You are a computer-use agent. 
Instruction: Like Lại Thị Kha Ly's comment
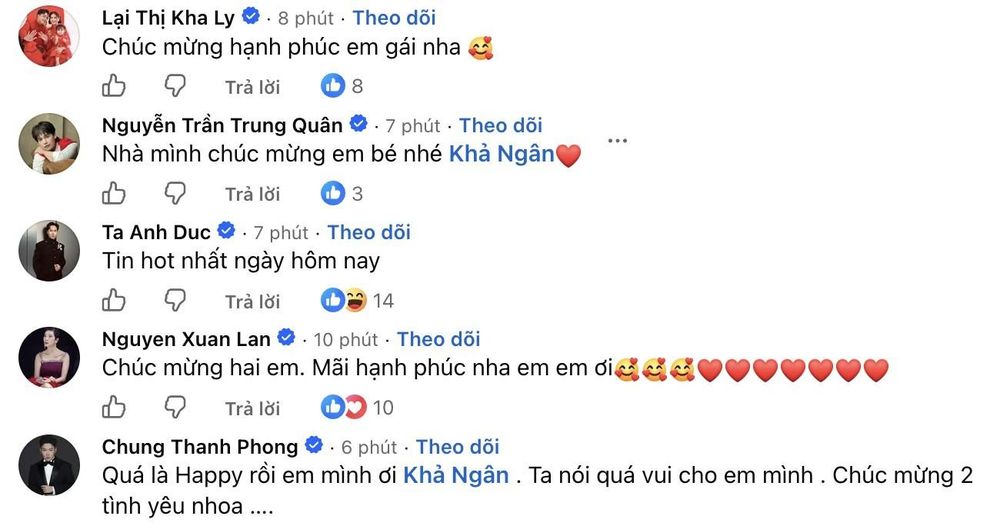pyautogui.click(x=114, y=86)
